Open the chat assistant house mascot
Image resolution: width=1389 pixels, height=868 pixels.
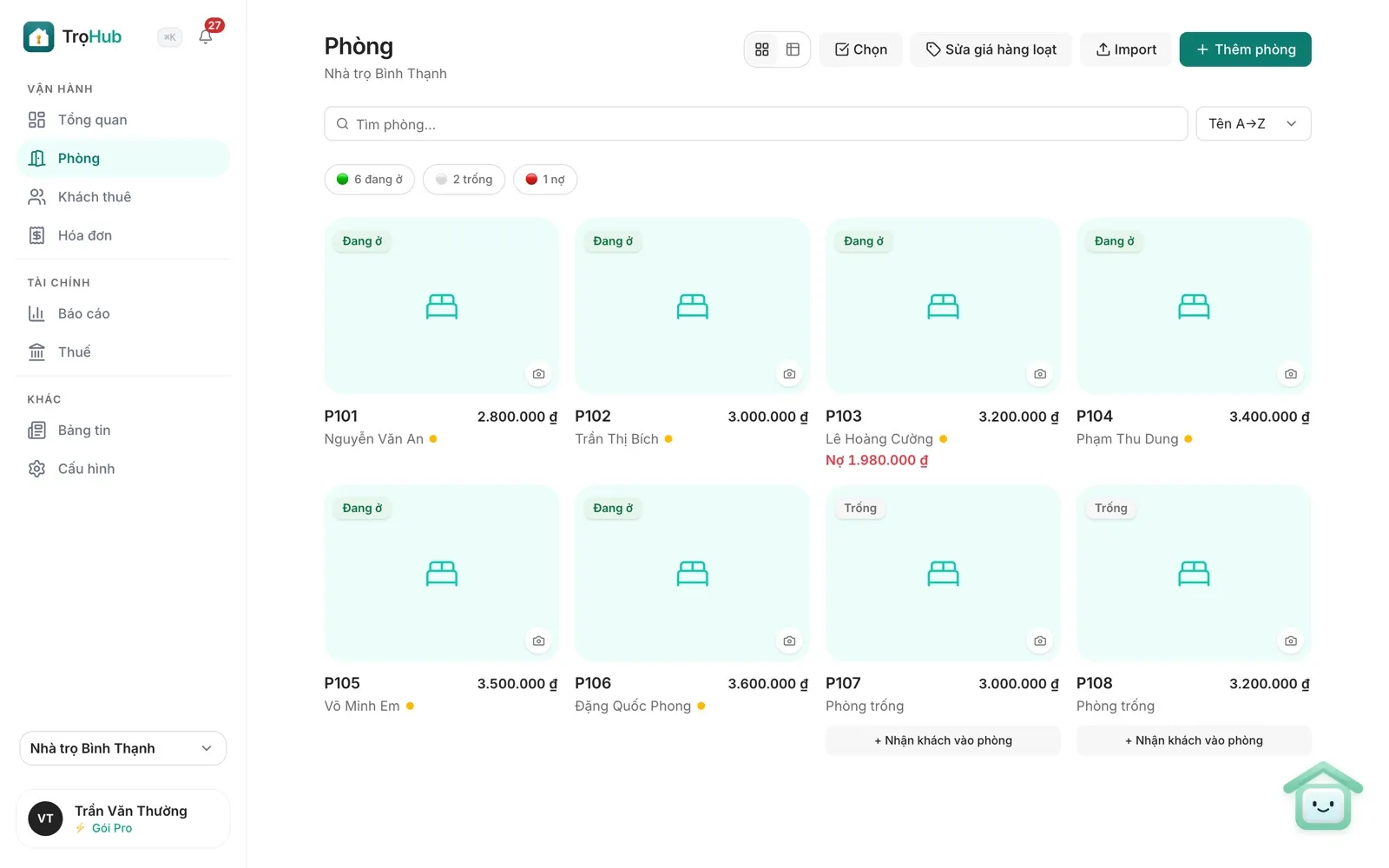pyautogui.click(x=1323, y=797)
